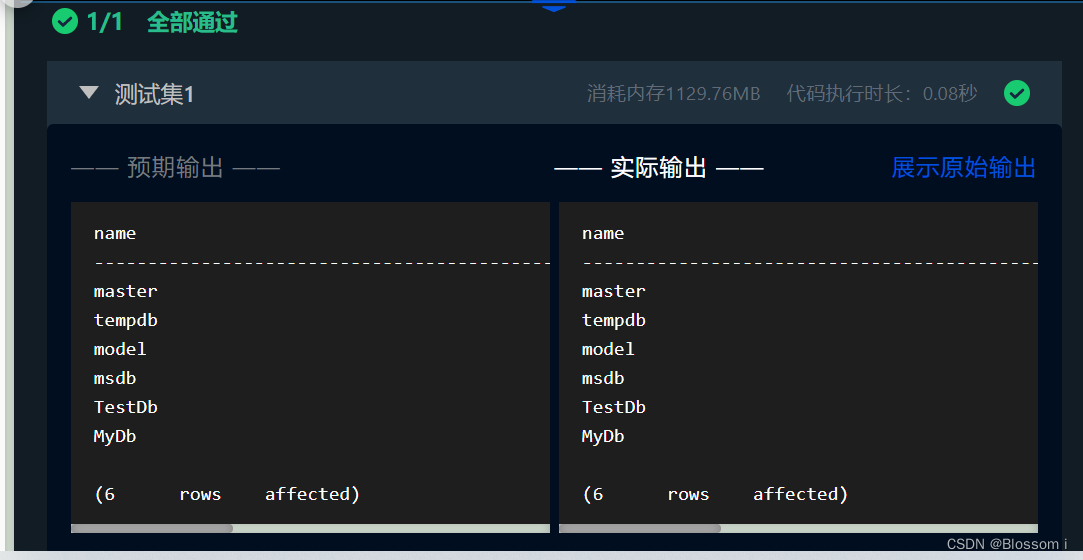
Task: Click '(6 rows affected)' in actual output
Action: coord(715,494)
